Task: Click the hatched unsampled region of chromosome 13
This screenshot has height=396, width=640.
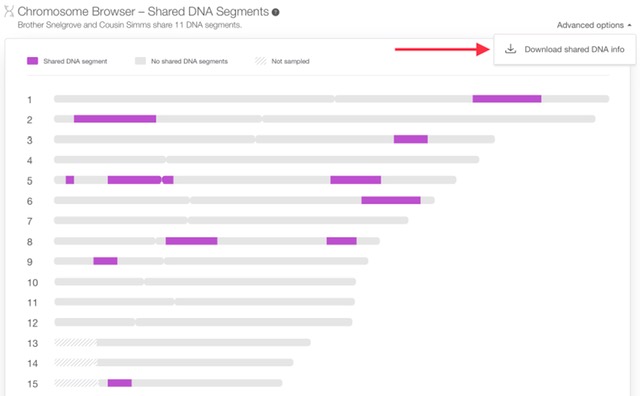Action: pos(76,343)
